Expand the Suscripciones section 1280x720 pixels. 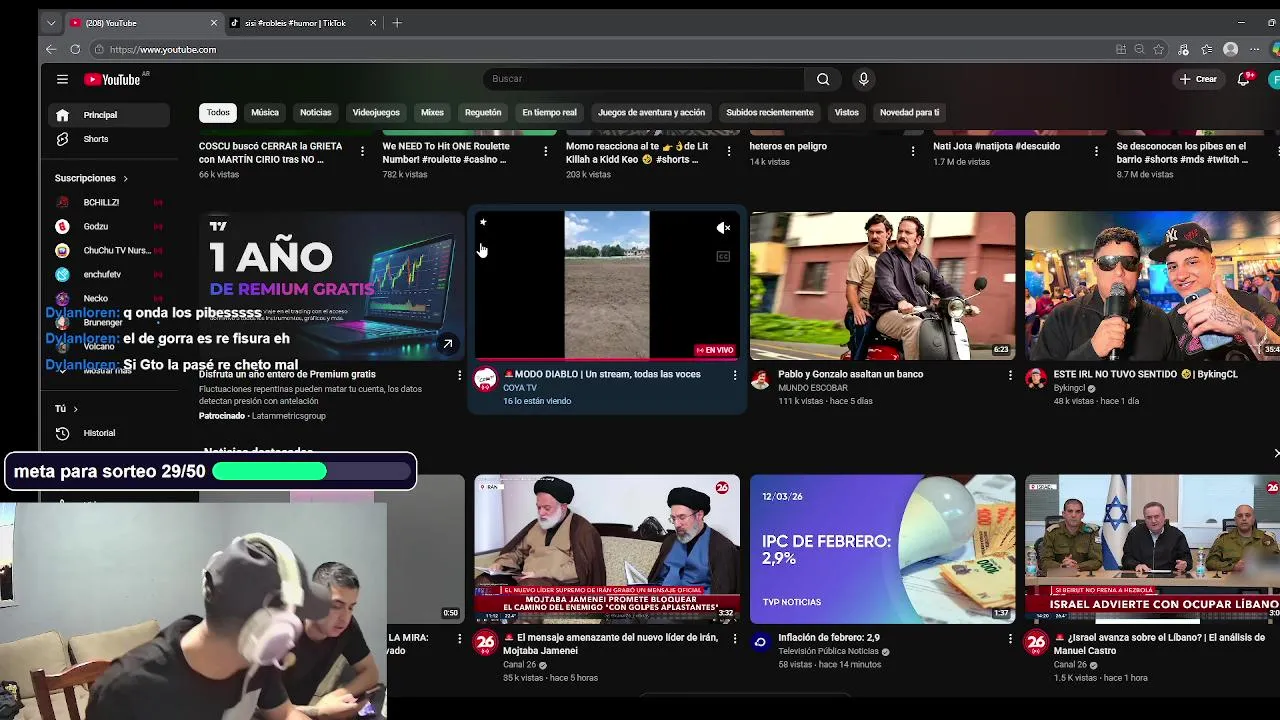pos(91,178)
